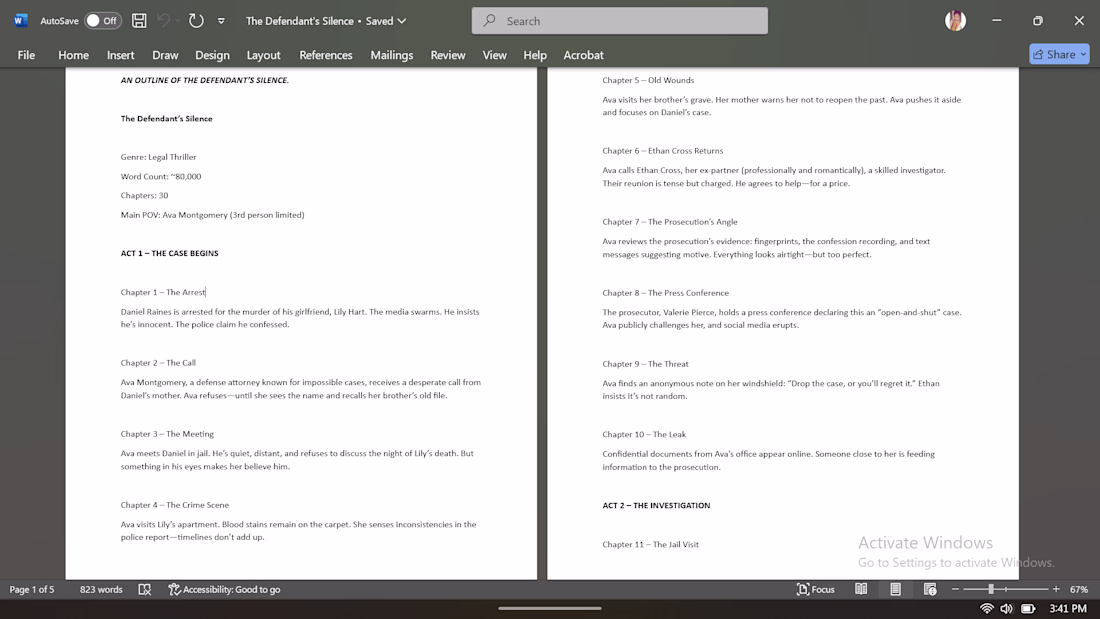Open the Undo history dropdown arrow
This screenshot has width=1100, height=619.
click(x=177, y=20)
